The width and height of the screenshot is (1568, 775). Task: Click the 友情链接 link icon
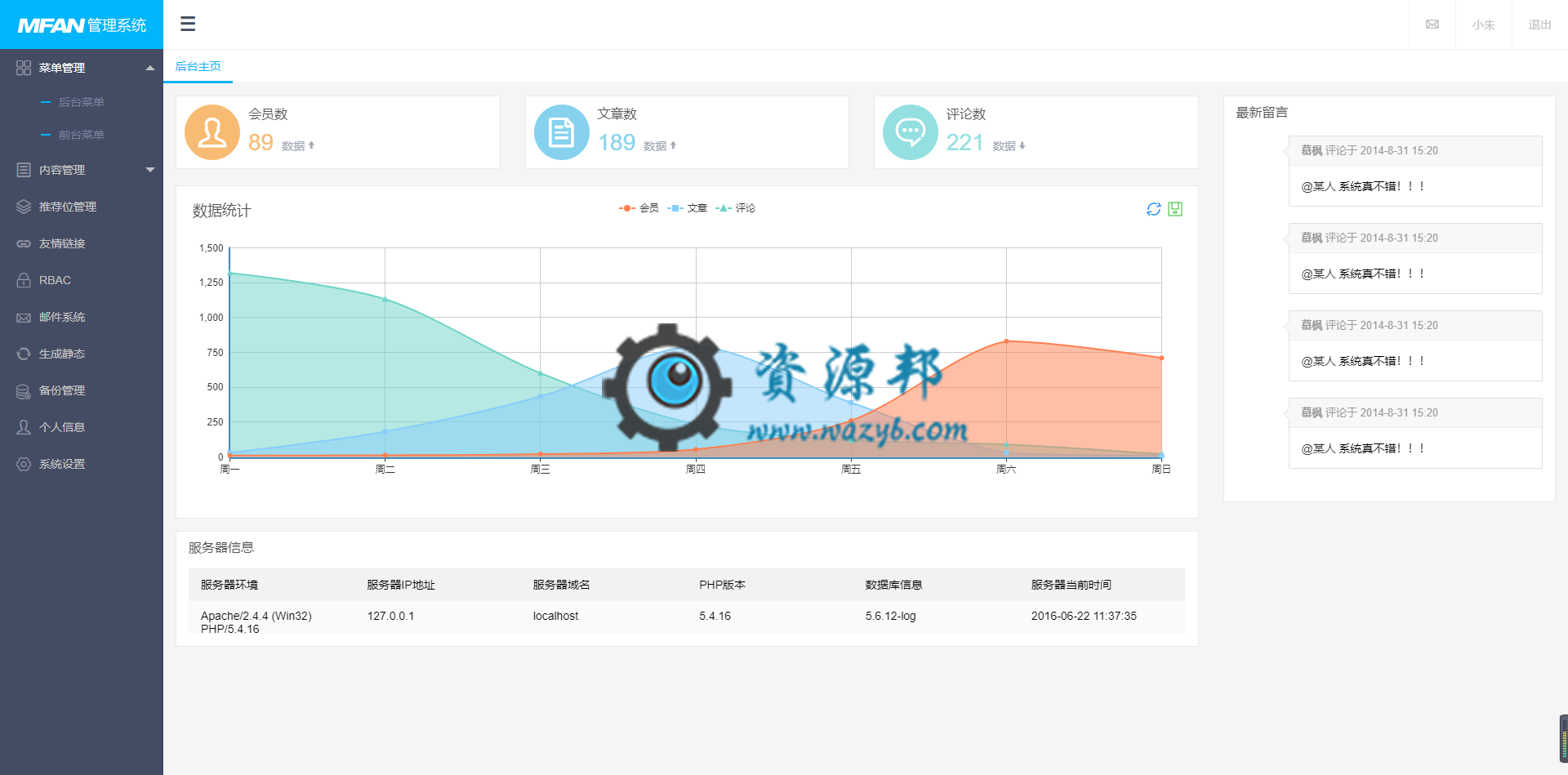[x=24, y=243]
